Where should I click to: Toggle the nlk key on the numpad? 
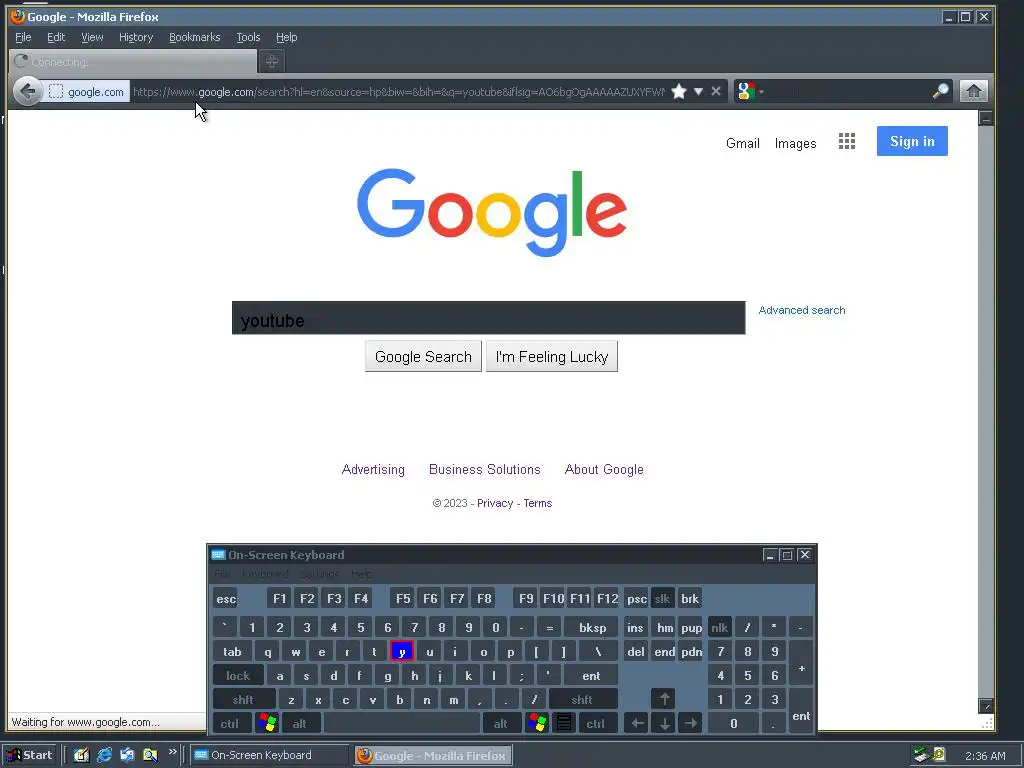[x=720, y=628]
